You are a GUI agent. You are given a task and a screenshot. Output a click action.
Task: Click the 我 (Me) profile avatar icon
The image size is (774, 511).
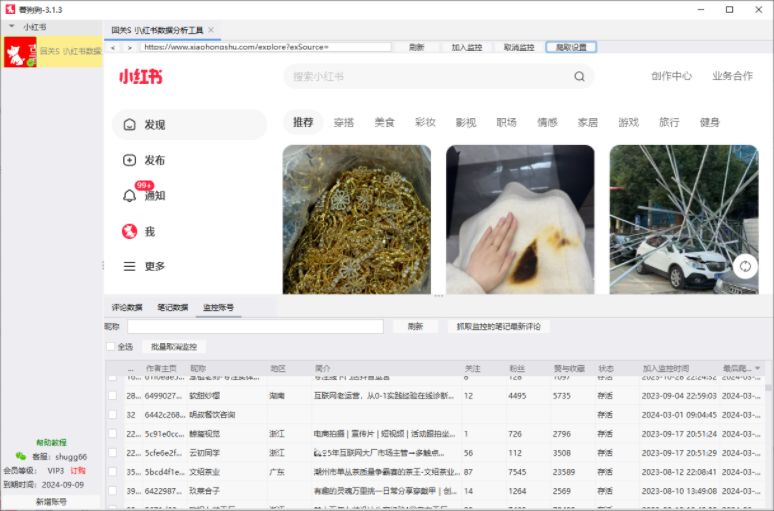129,231
